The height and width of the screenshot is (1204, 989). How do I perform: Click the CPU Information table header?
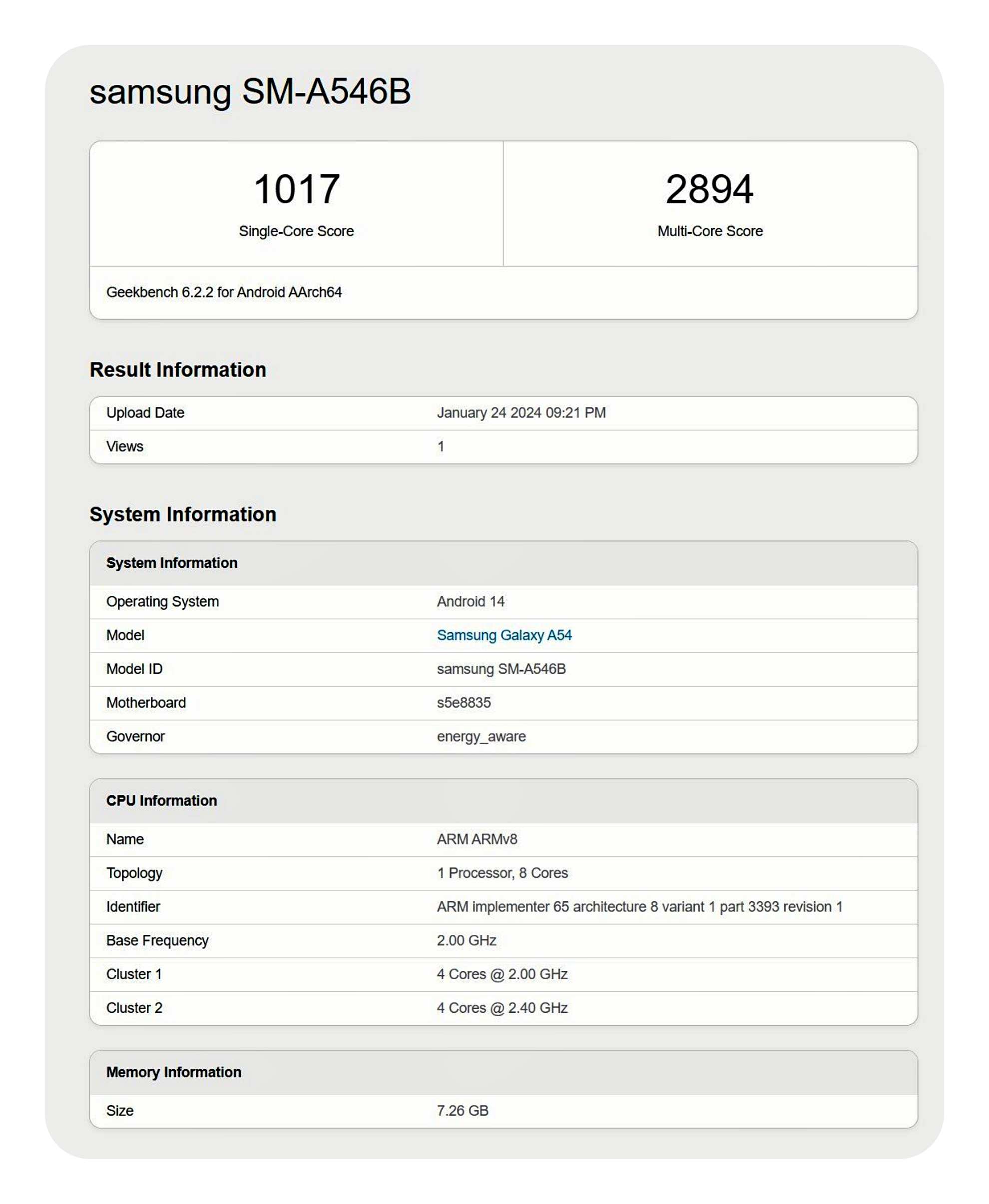tap(161, 800)
